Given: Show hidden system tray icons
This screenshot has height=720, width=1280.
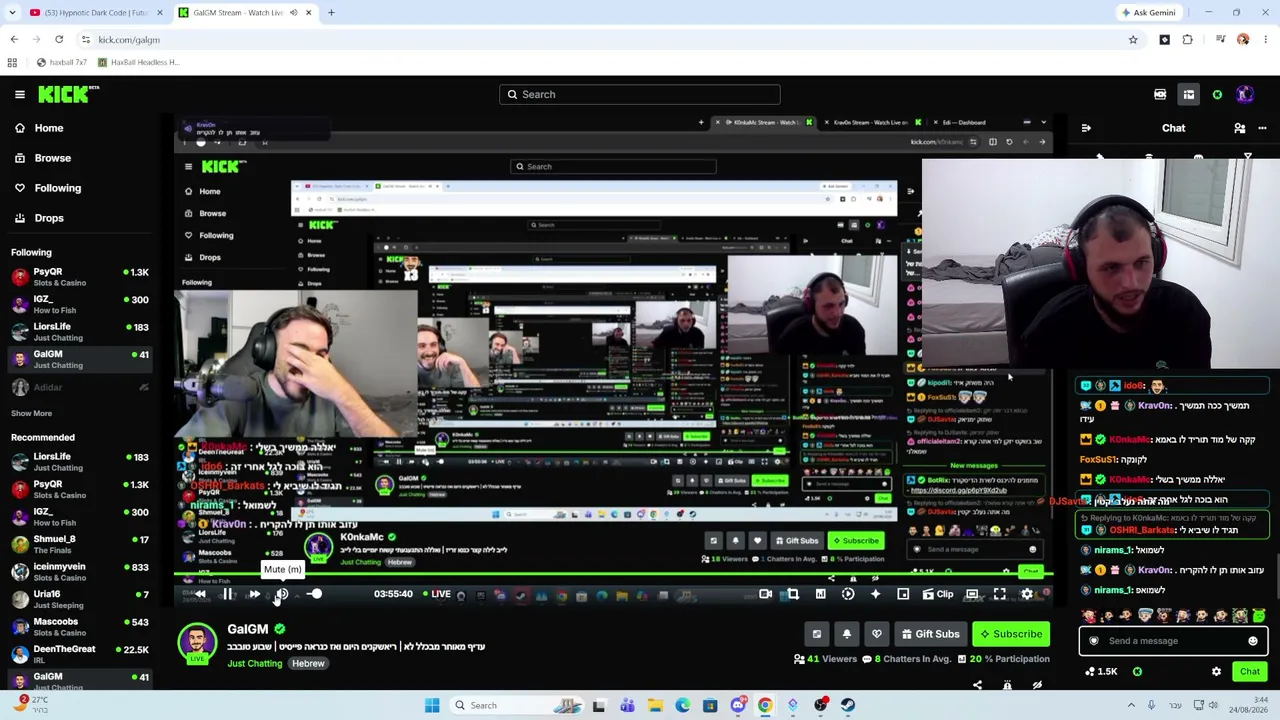Looking at the screenshot, I should coord(1132,706).
